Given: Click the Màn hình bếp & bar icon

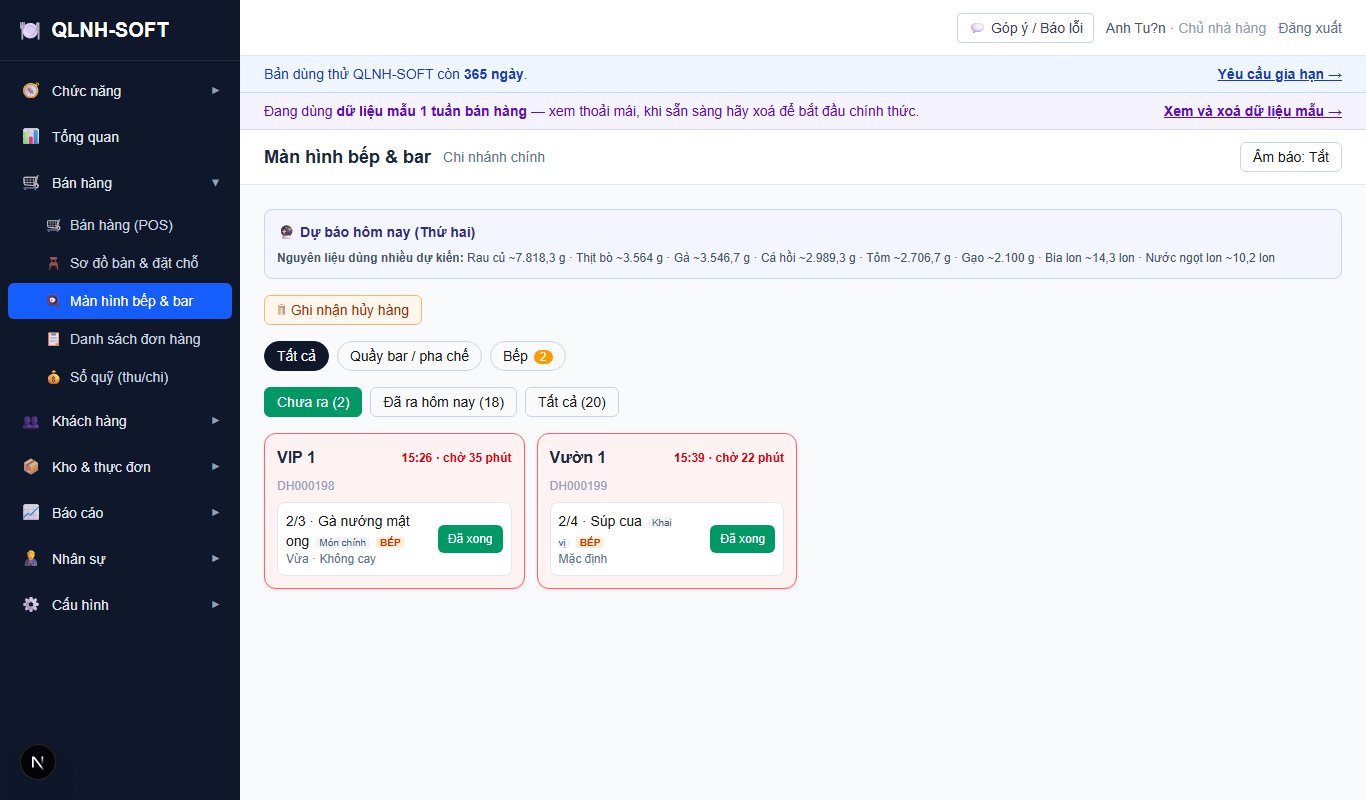Looking at the screenshot, I should click(53, 301).
